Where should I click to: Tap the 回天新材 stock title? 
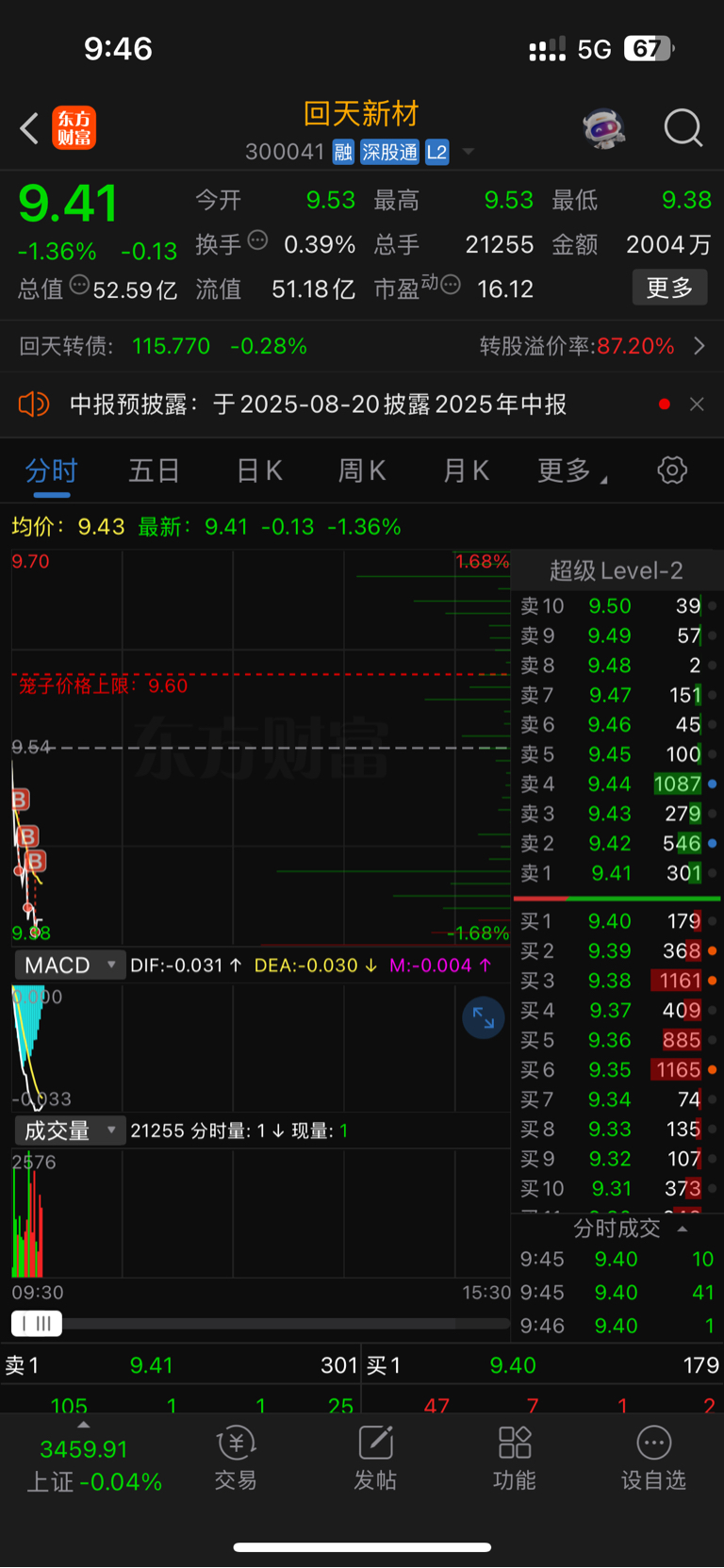point(361,114)
